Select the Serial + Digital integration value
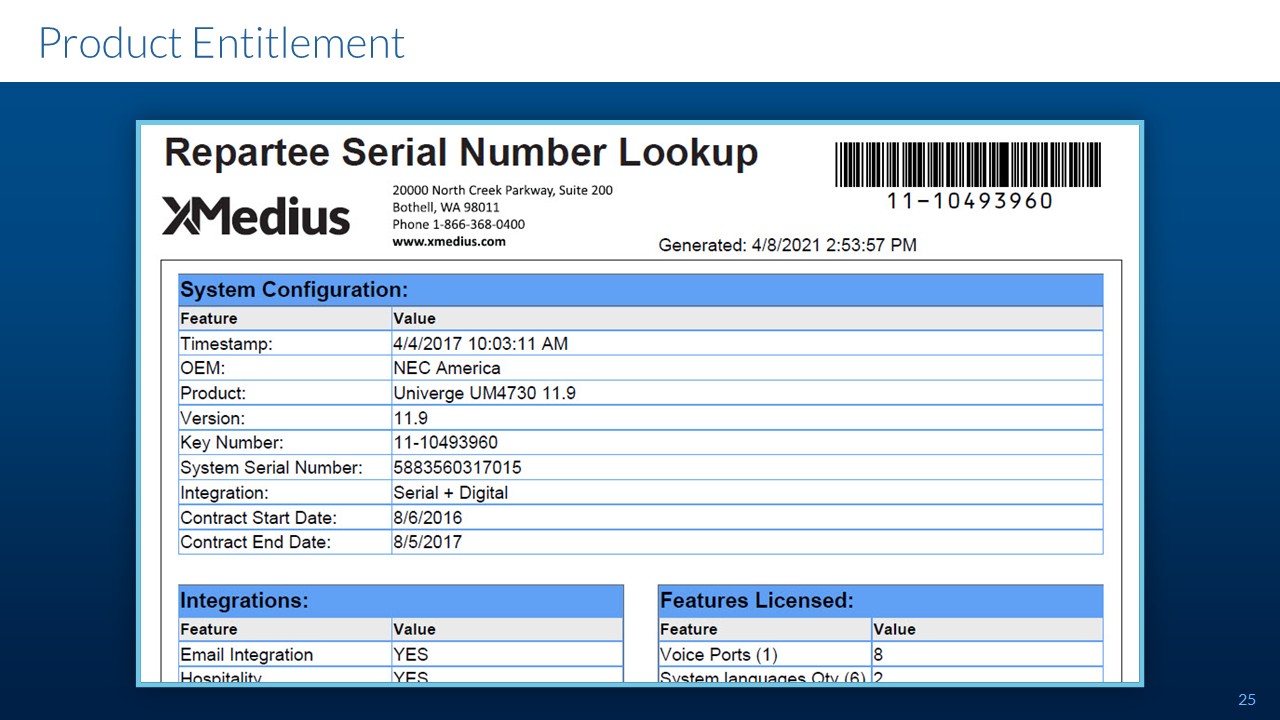1280x720 pixels. (450, 493)
